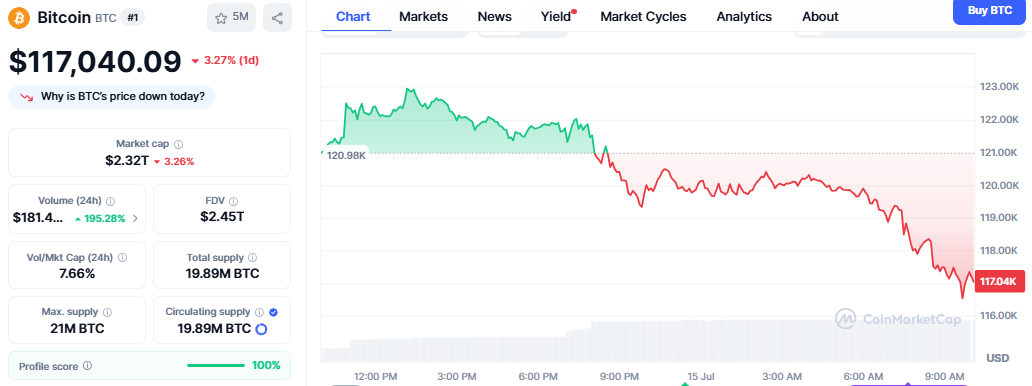
Task: Click the Profile score progress bar
Action: [x=216, y=366]
